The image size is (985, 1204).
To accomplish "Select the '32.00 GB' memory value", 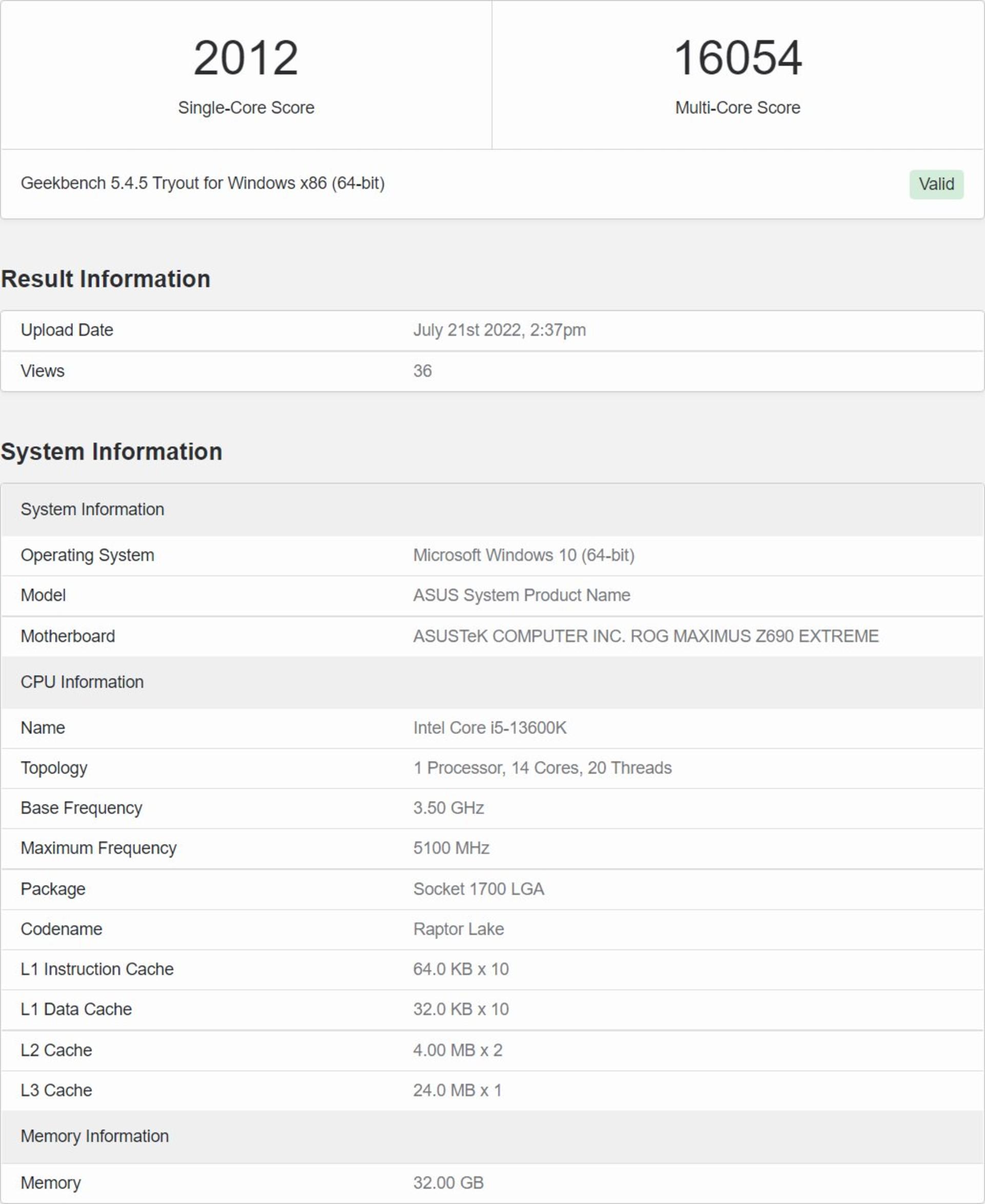I will 448,1183.
